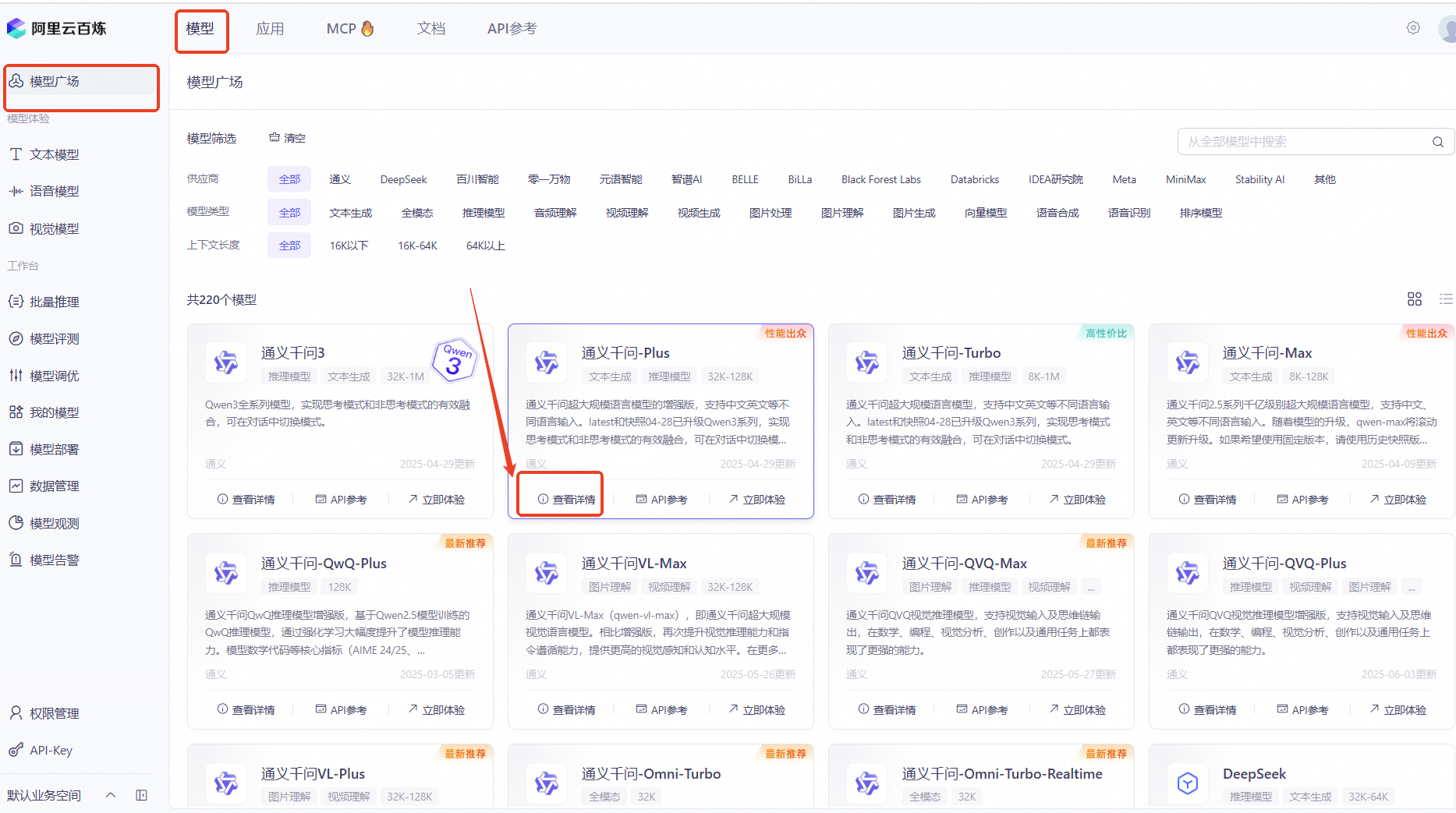Click the 模型告警 bell icon
Viewport: 1456px width, 813px height.
tap(16, 560)
